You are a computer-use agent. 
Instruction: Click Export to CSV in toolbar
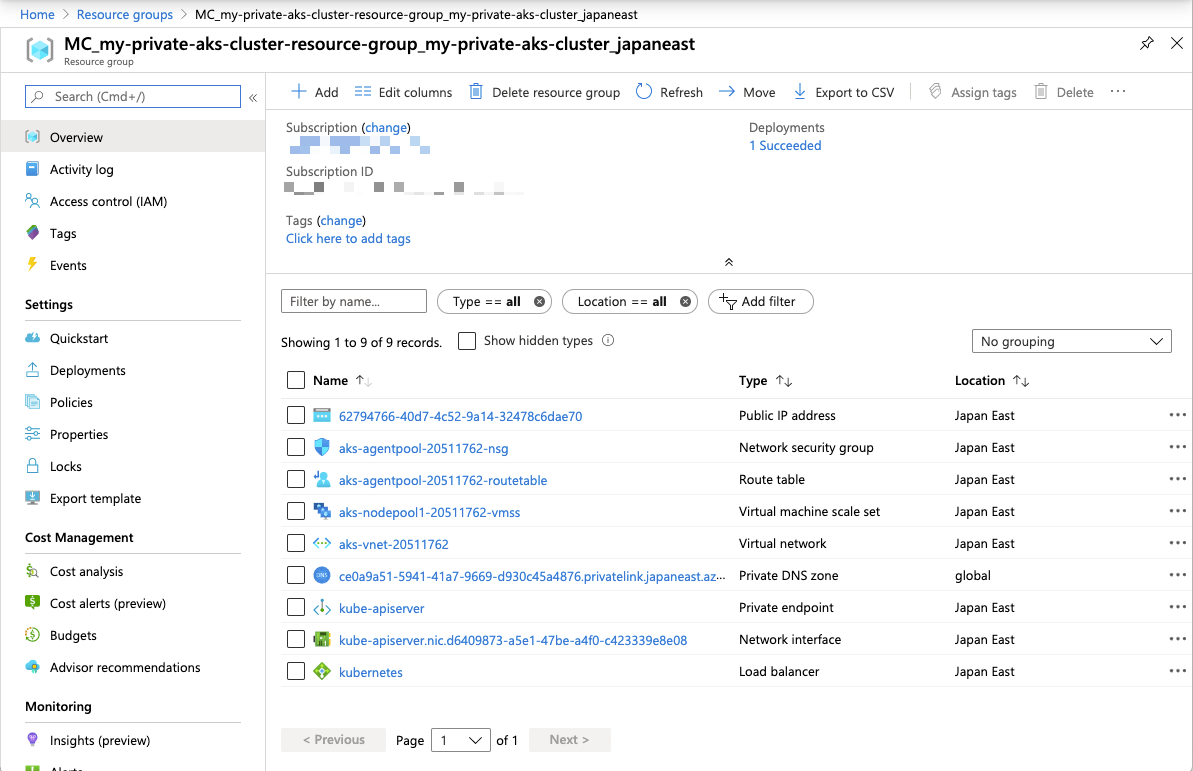coord(843,92)
